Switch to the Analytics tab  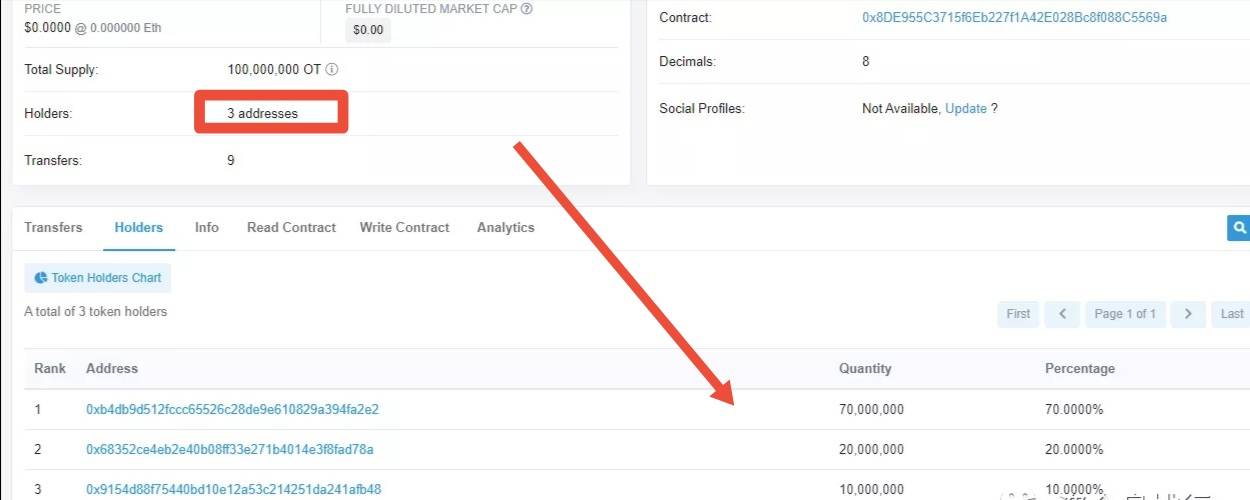point(506,228)
